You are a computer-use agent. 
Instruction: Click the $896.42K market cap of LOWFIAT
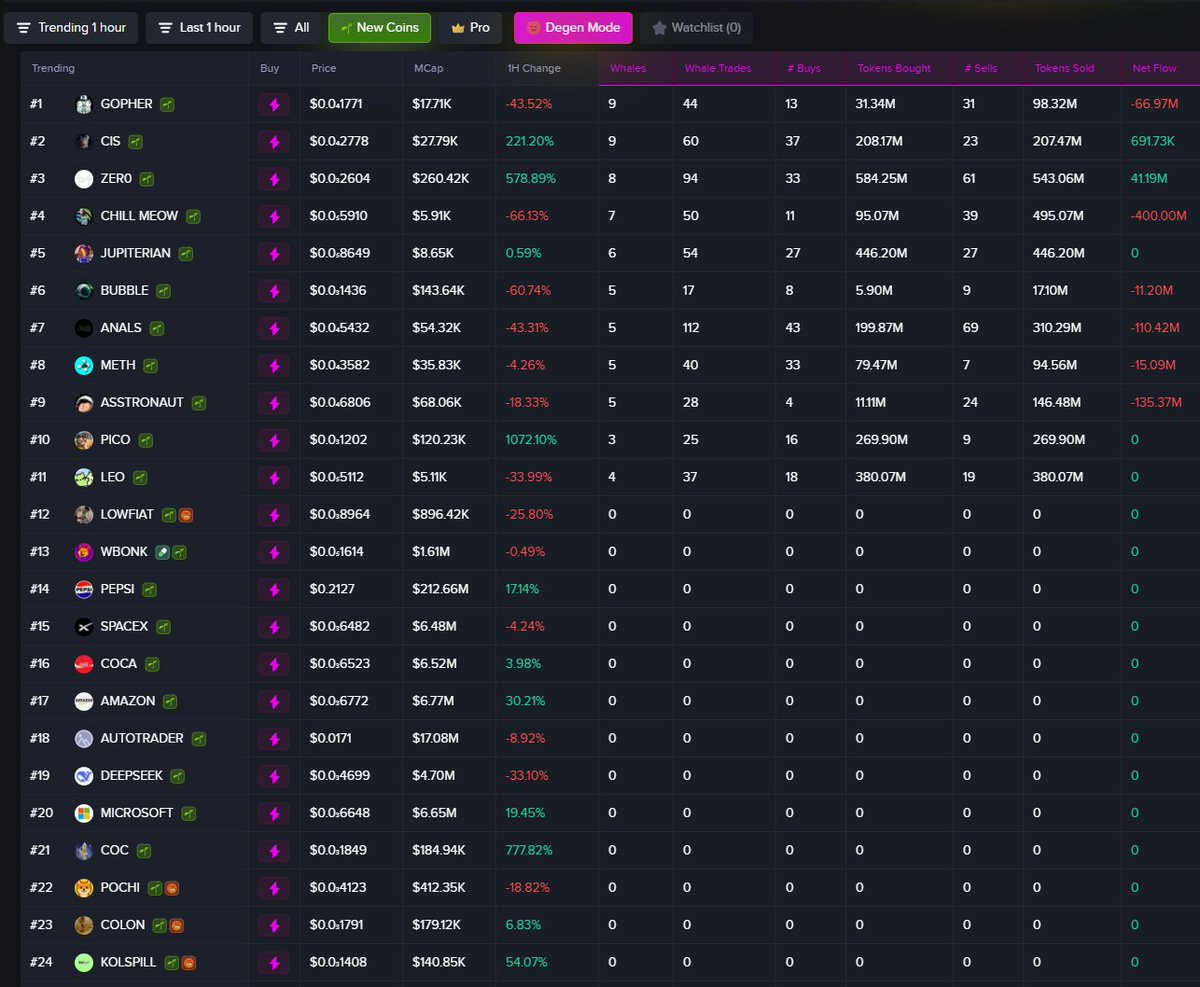[x=440, y=515]
